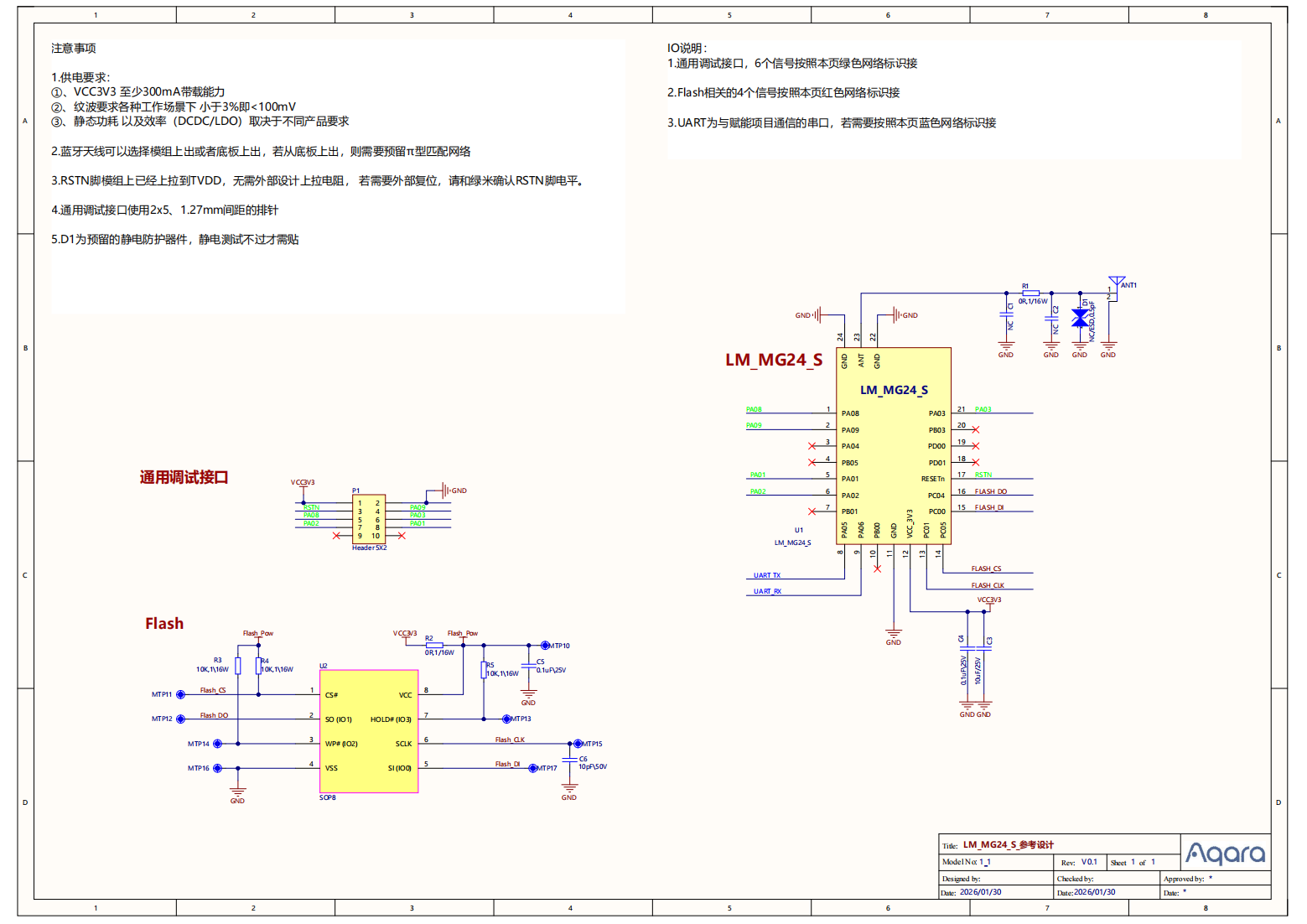This screenshot has height=924, width=1307.
Task: Click the Aqara logo in title block
Action: [x=1225, y=854]
